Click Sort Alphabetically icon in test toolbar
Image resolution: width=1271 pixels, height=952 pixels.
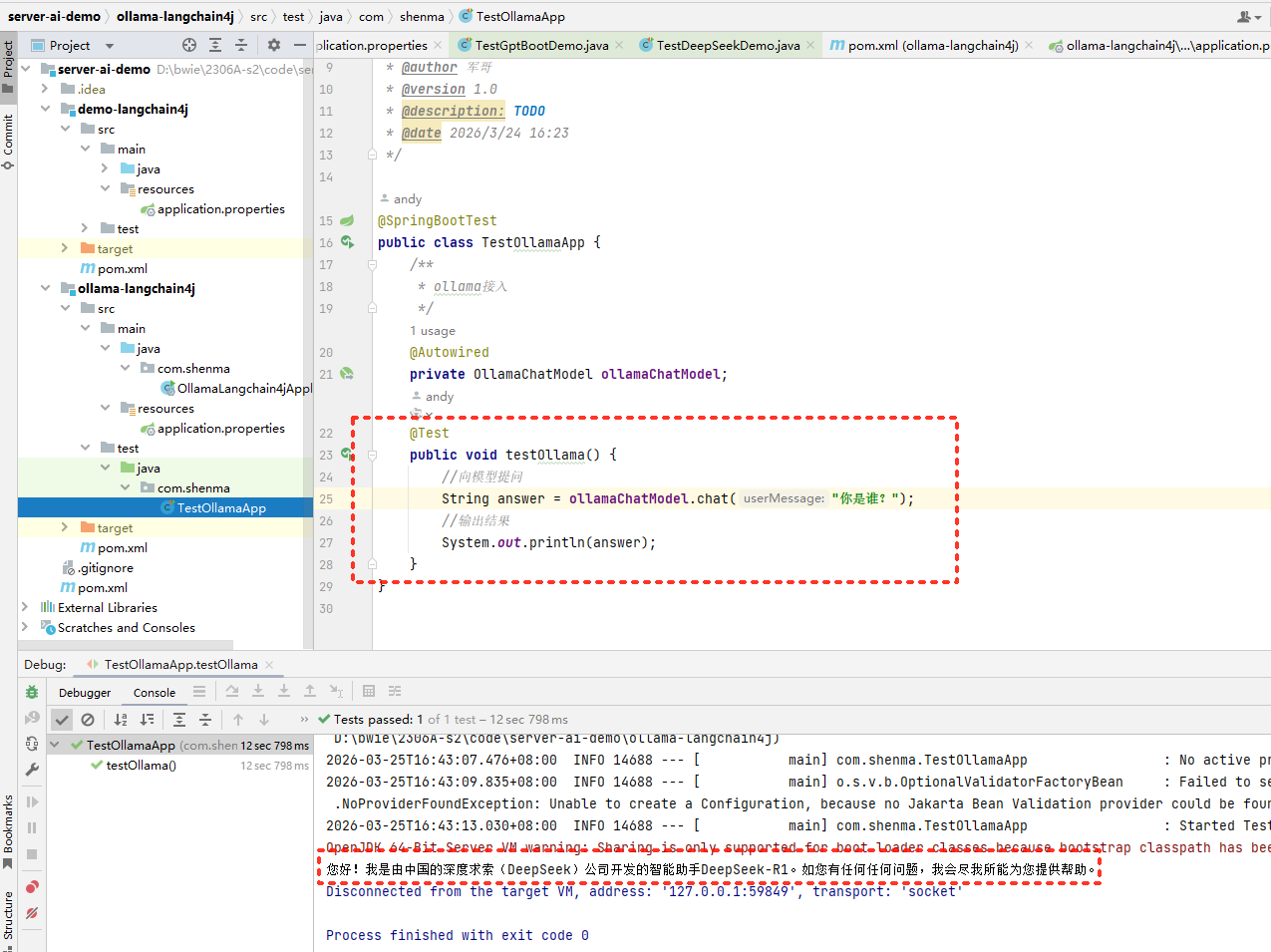coord(121,720)
